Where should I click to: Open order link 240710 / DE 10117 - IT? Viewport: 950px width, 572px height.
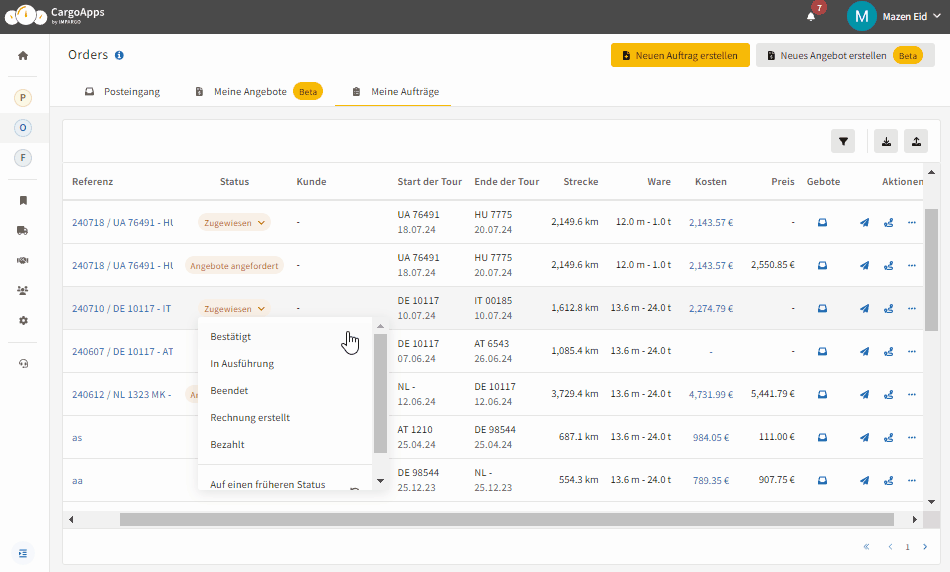click(121, 308)
